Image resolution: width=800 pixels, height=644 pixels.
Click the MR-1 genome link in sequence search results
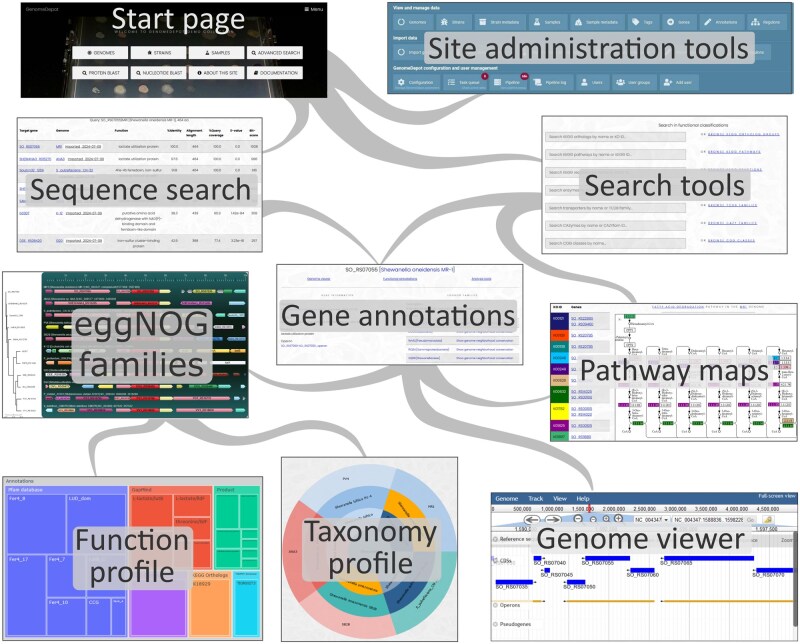point(59,146)
